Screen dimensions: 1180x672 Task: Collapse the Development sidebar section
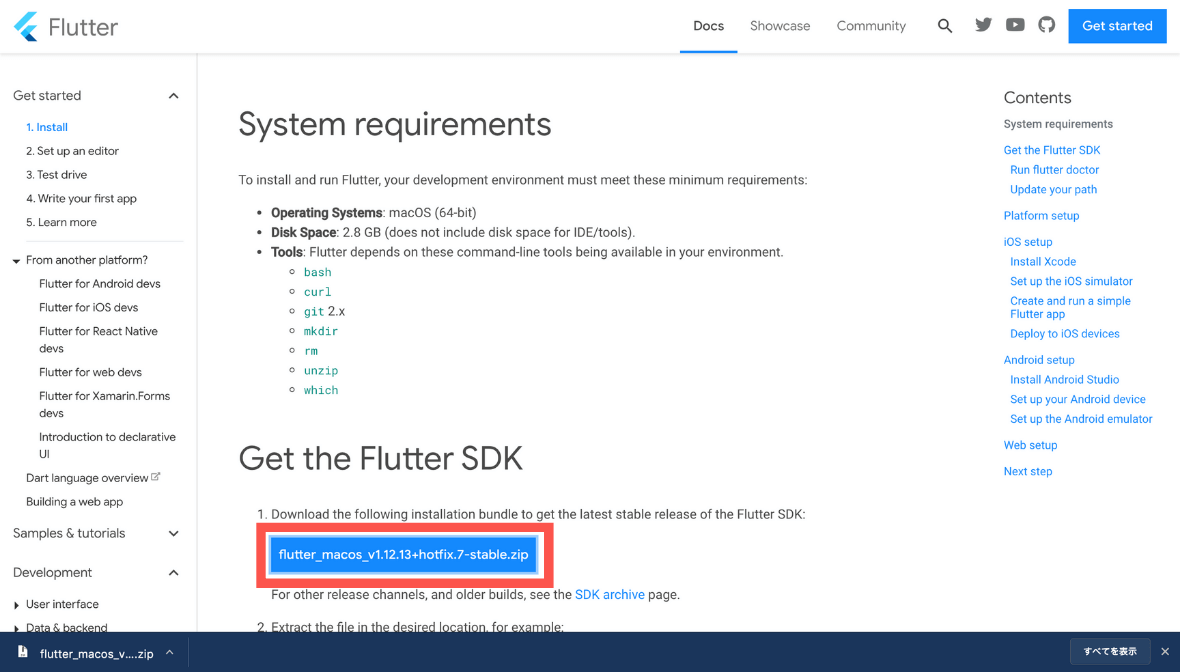173,572
